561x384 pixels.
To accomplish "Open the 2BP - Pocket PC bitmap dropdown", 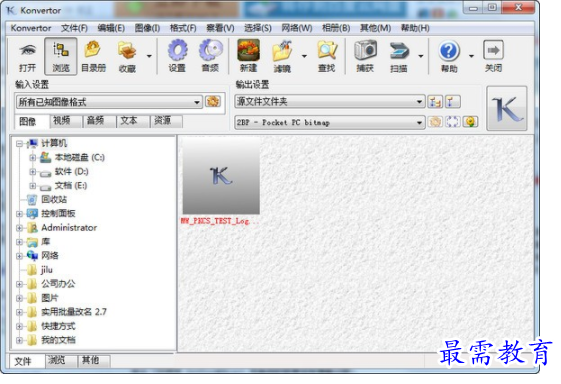I will (330, 122).
